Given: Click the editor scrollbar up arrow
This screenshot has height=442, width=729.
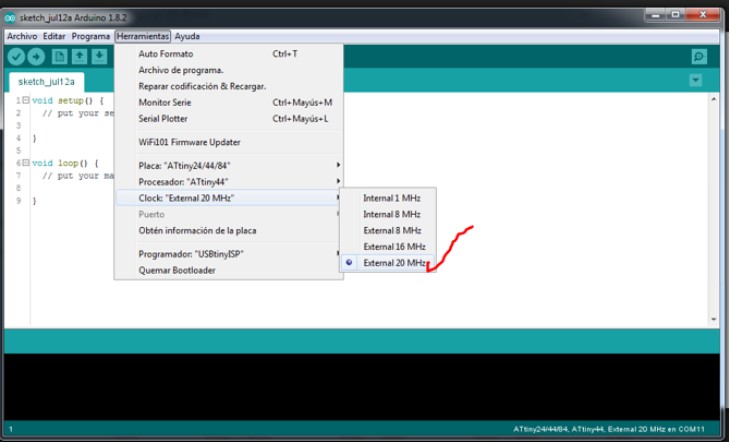Looking at the screenshot, I should (714, 99).
